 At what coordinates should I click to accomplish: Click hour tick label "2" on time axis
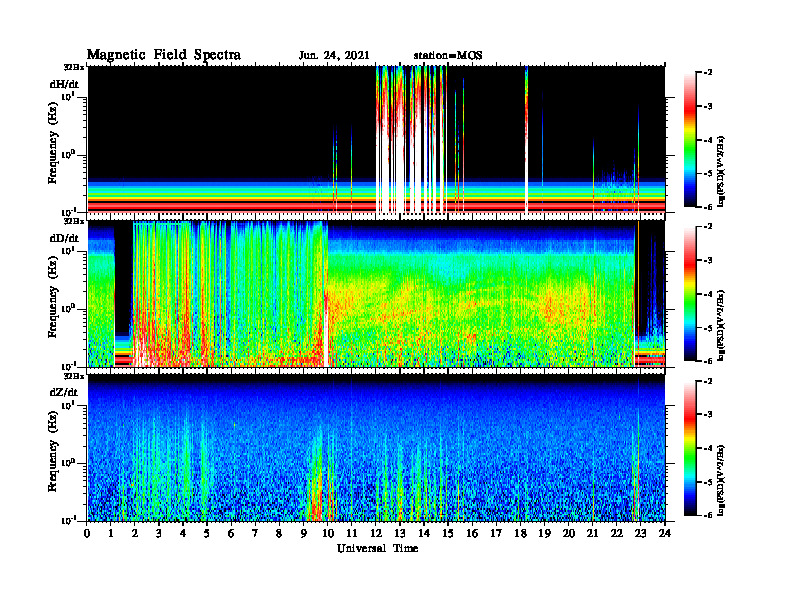coord(135,533)
